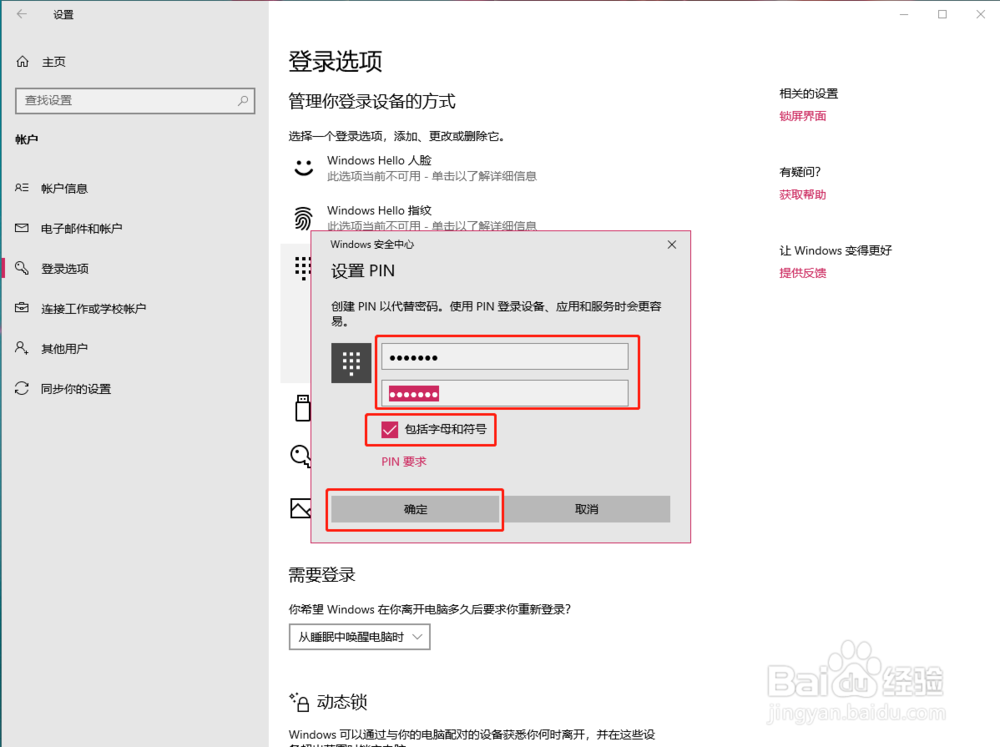The image size is (1000, 747).
Task: Select 其他用户 in the sidebar
Action: 64,348
